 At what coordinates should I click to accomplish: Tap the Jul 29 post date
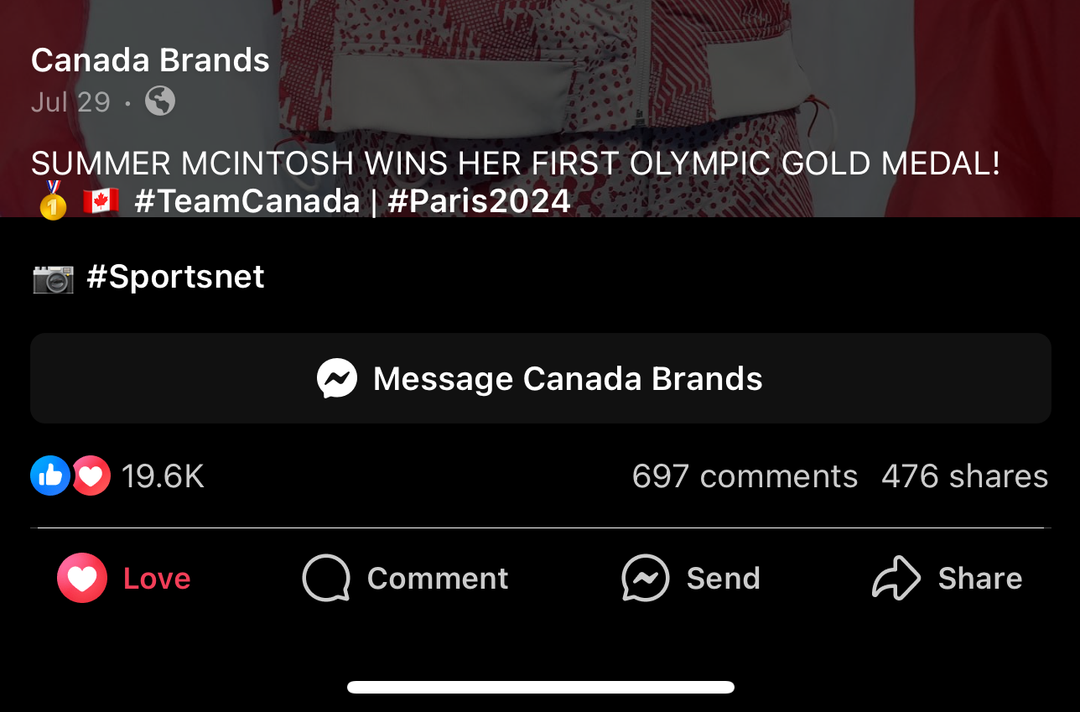pos(70,102)
